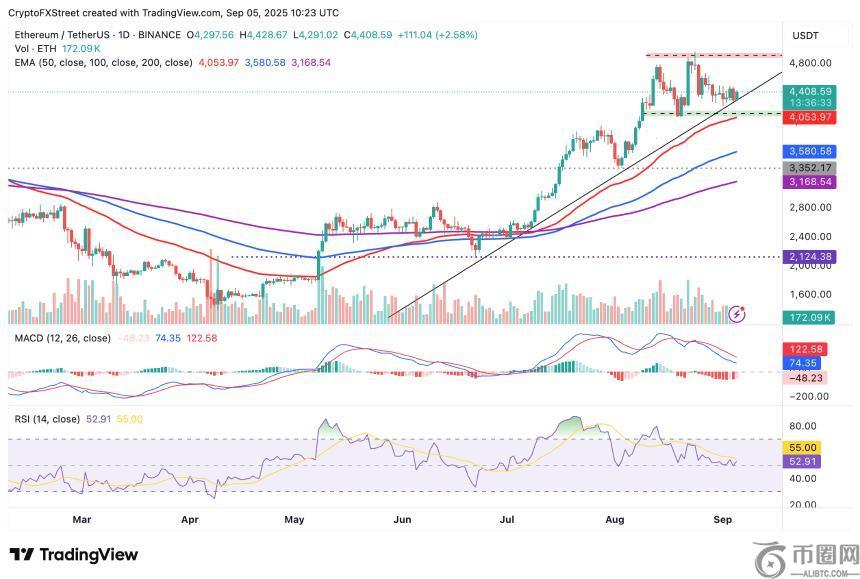Image resolution: width=860 pixels, height=579 pixels.
Task: Select the yellow 55.00 RSI value tag
Action: [805, 448]
